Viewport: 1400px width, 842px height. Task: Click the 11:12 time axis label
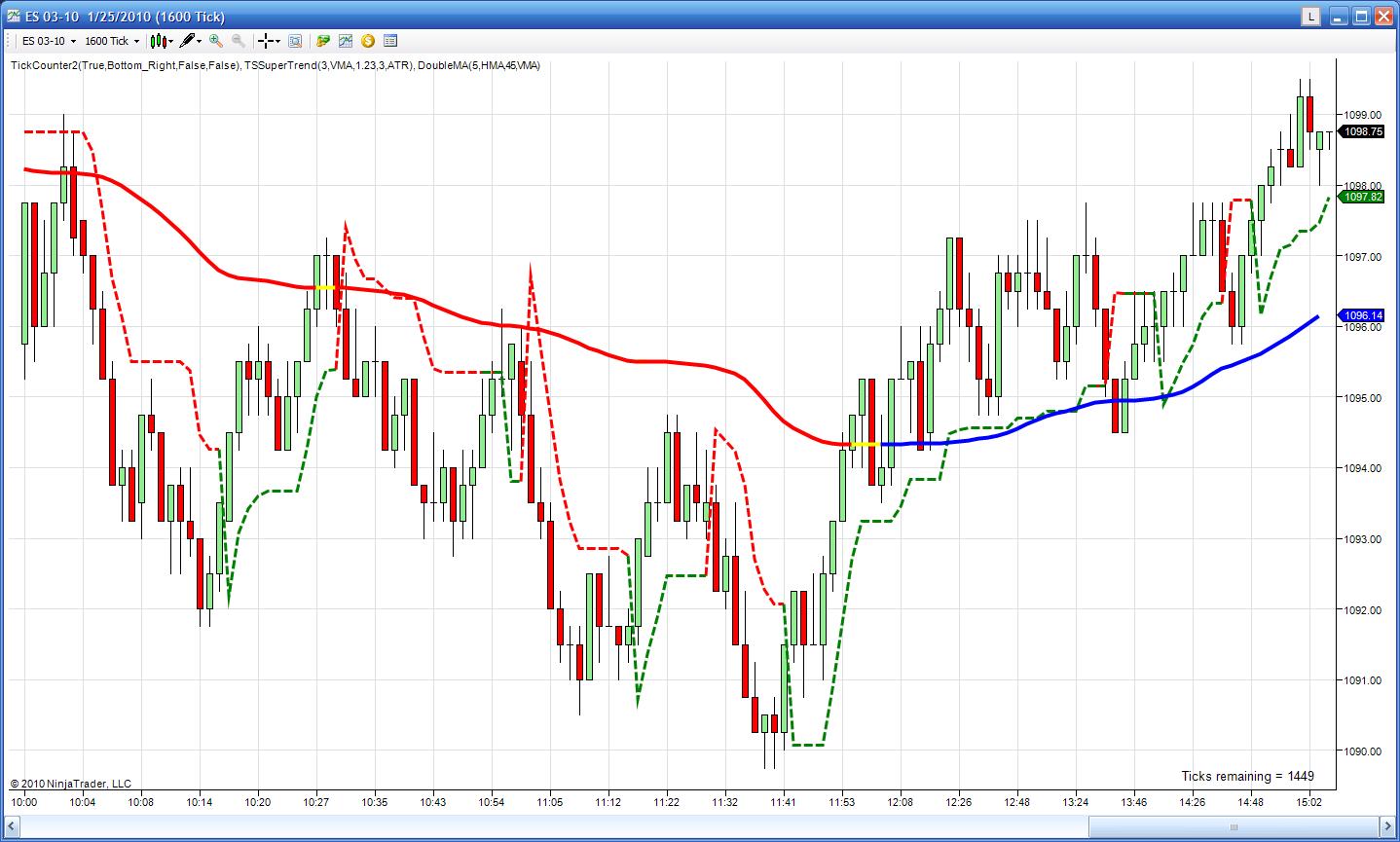(608, 803)
